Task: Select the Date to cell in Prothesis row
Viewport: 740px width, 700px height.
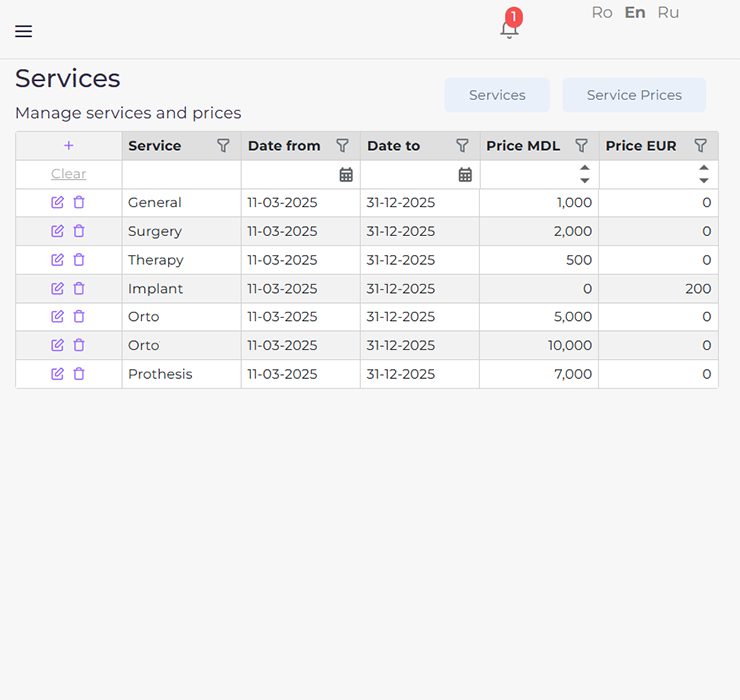Action: 420,374
